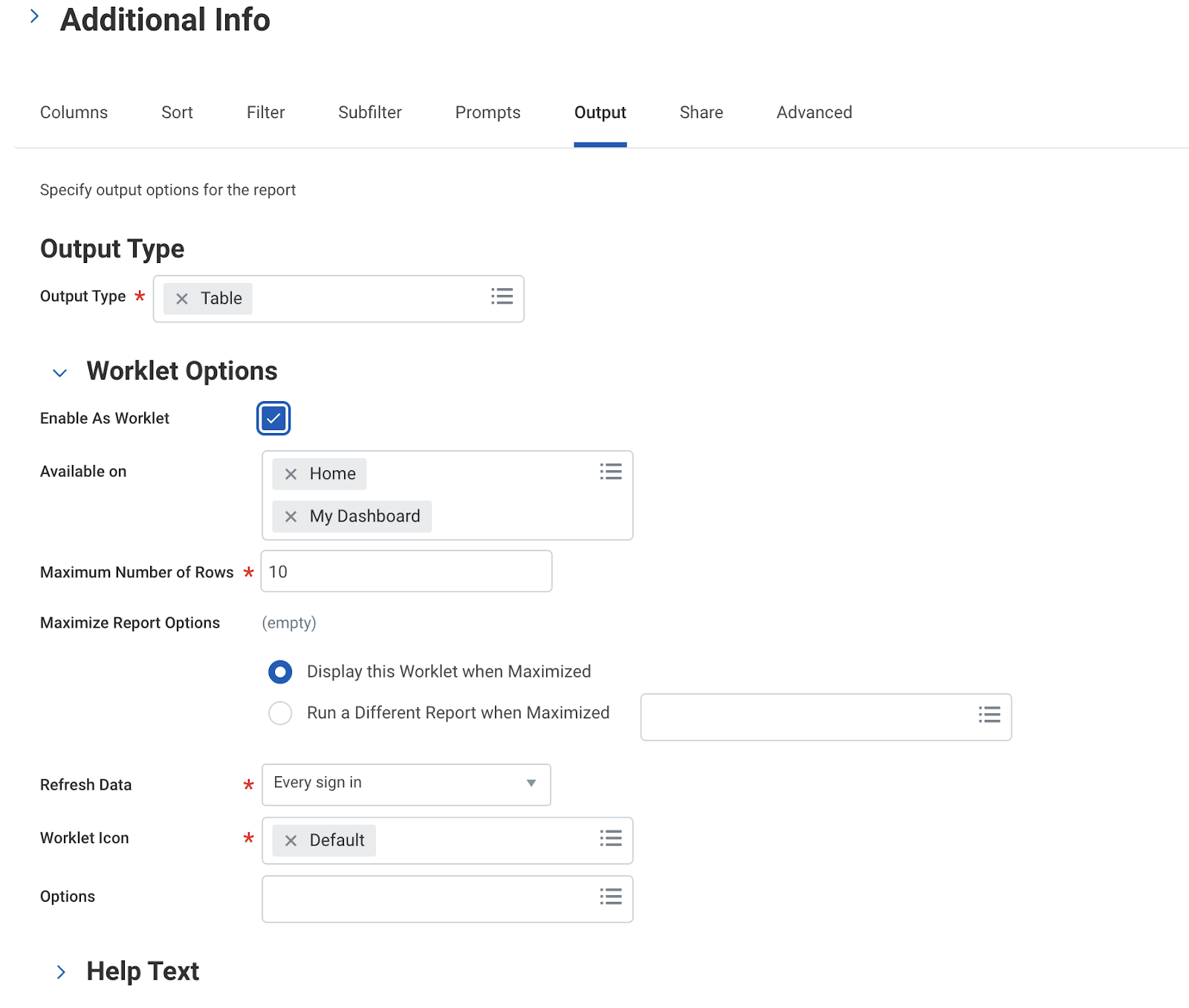
Task: Remove the Home chip from Available on
Action: (x=291, y=473)
